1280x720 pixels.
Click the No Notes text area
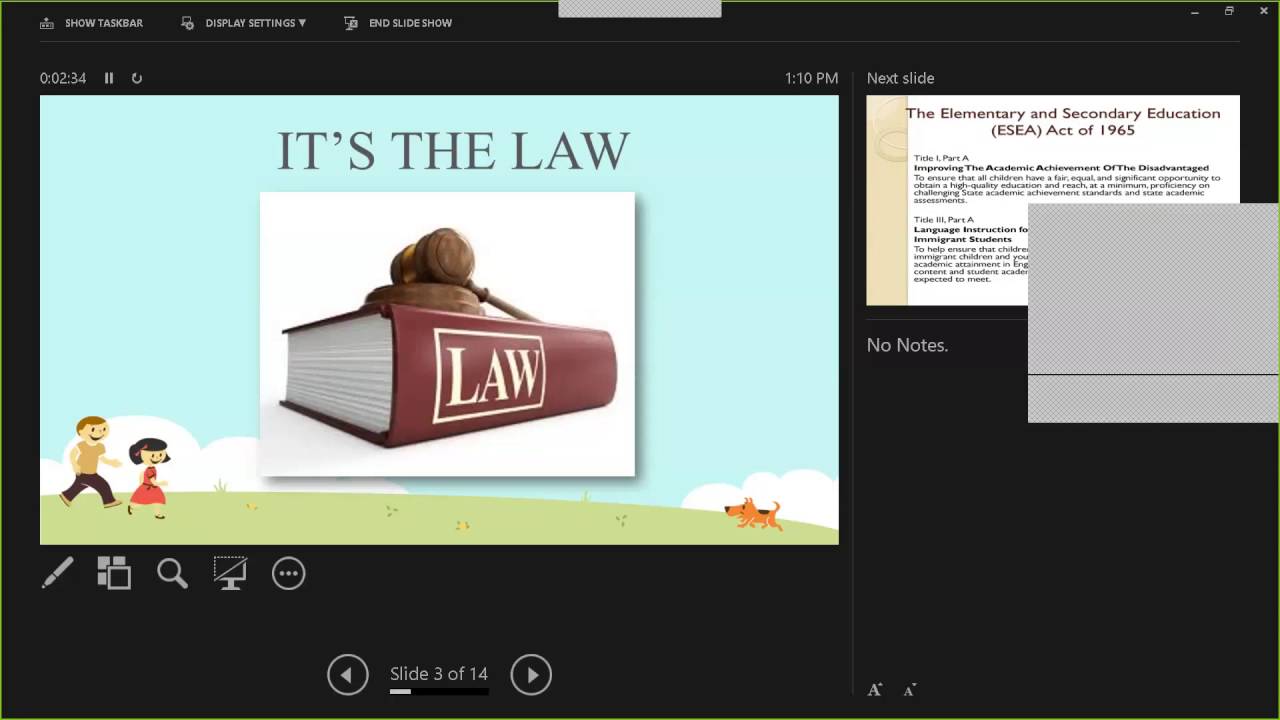907,345
